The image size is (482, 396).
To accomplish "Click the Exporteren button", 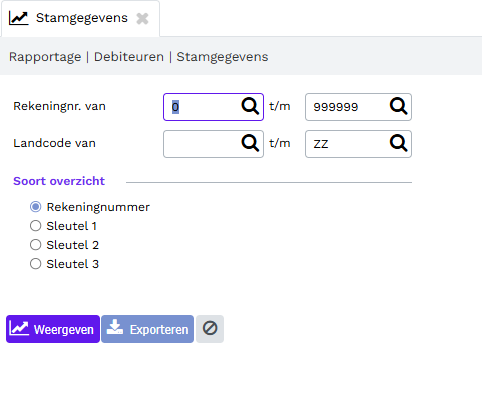I will click(147, 329).
